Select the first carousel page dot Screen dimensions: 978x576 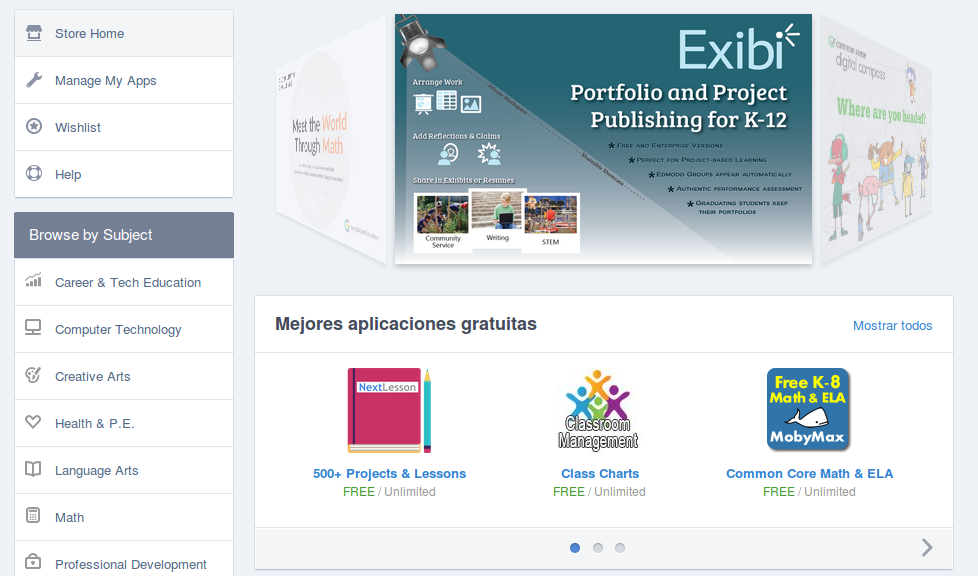(575, 548)
